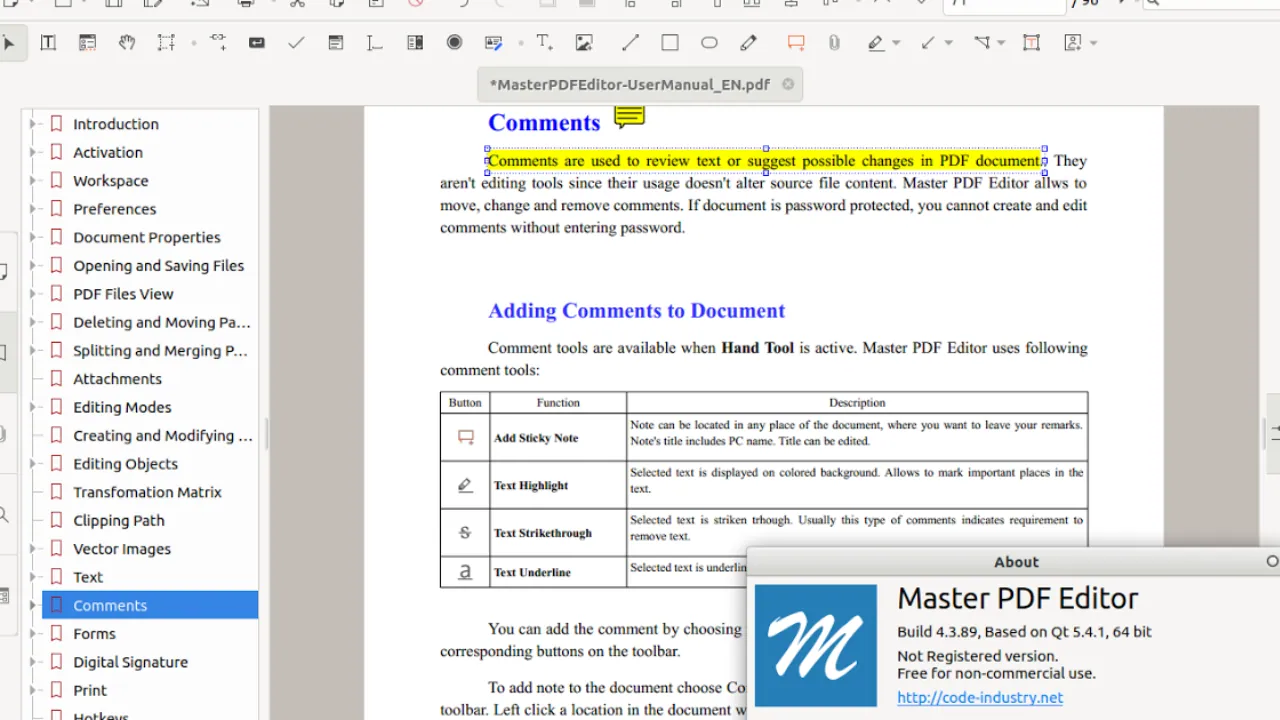Viewport: 1280px width, 720px height.
Task: Select the yellow highlighted sentence annotation
Action: (766, 160)
